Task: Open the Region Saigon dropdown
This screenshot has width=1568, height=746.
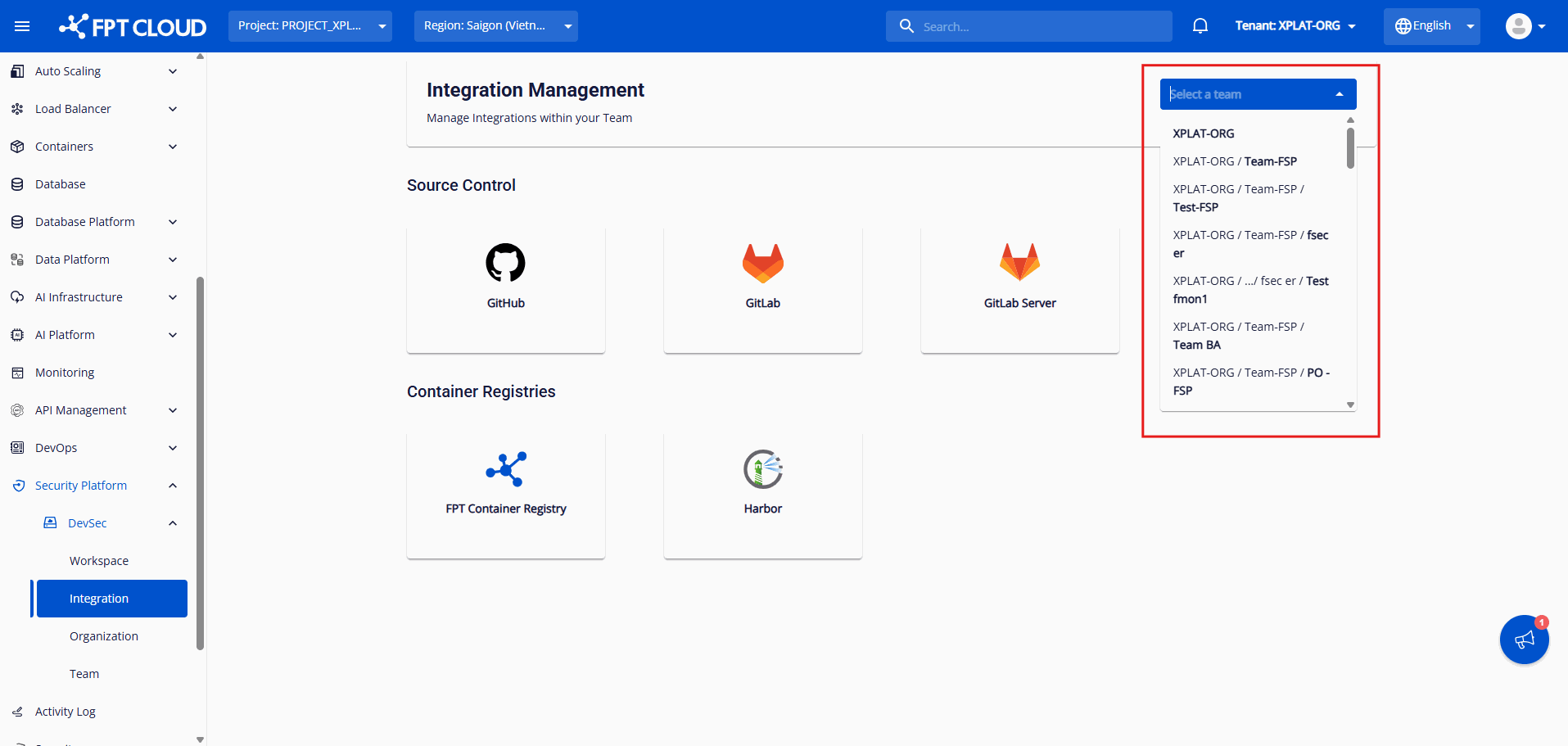Action: 496,26
